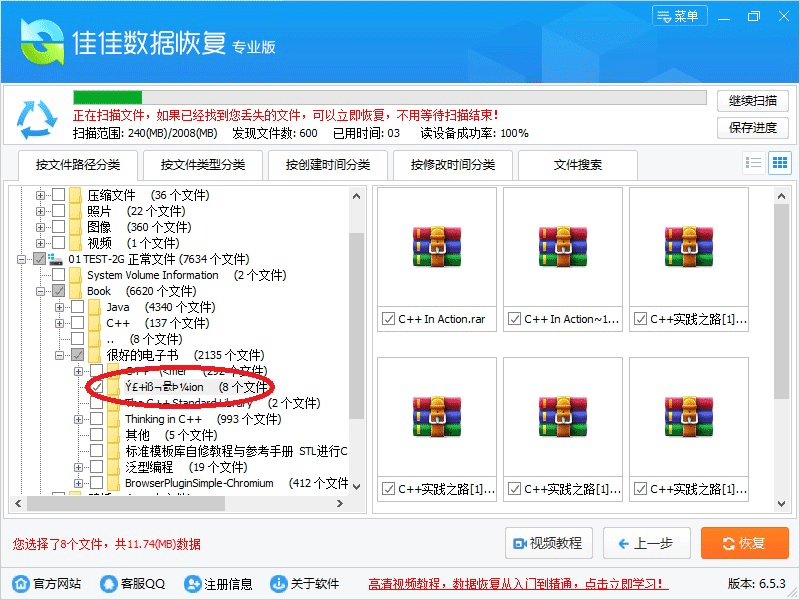This screenshot has width=800, height=600.
Task: Switch to 按创建时间分类 tab
Action: 328,165
